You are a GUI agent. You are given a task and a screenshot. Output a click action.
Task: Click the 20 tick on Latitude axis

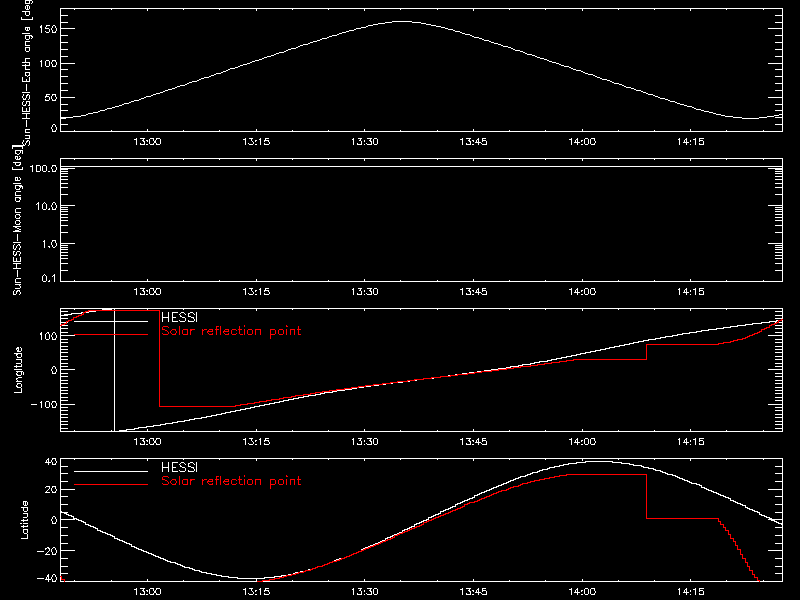pyautogui.click(x=51, y=489)
